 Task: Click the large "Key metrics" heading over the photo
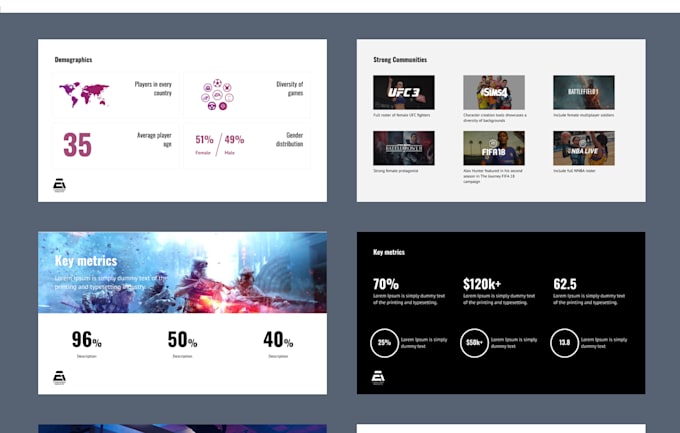[86, 261]
